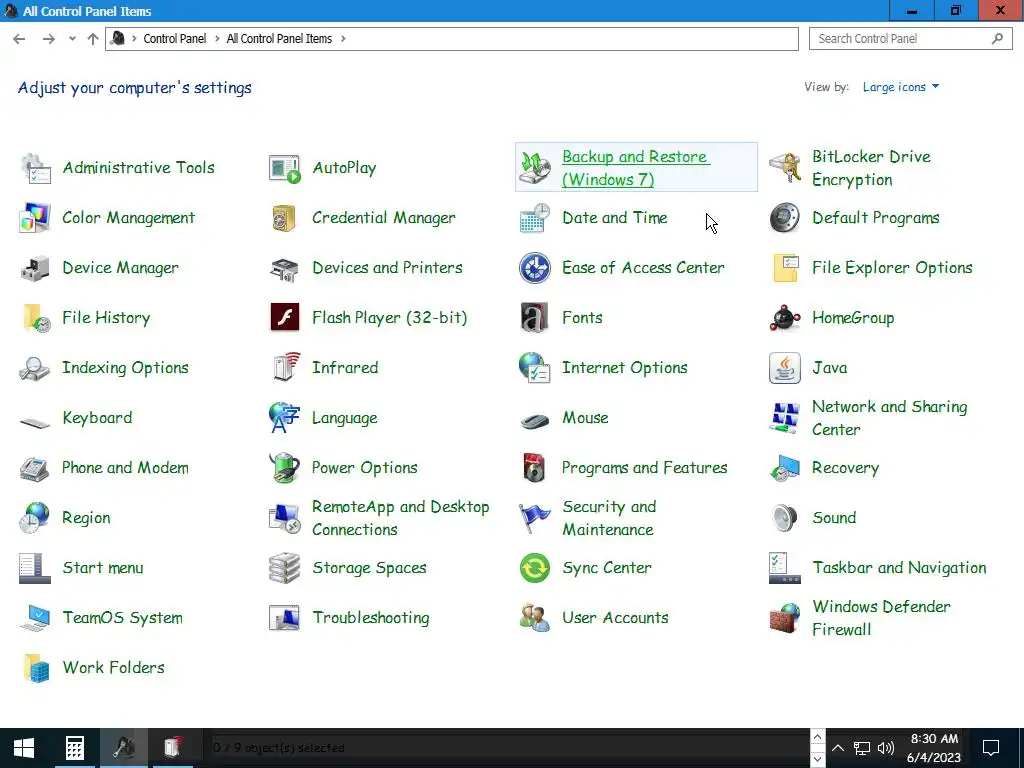The image size is (1024, 768).
Task: Open the Language icon
Action: coord(285,418)
